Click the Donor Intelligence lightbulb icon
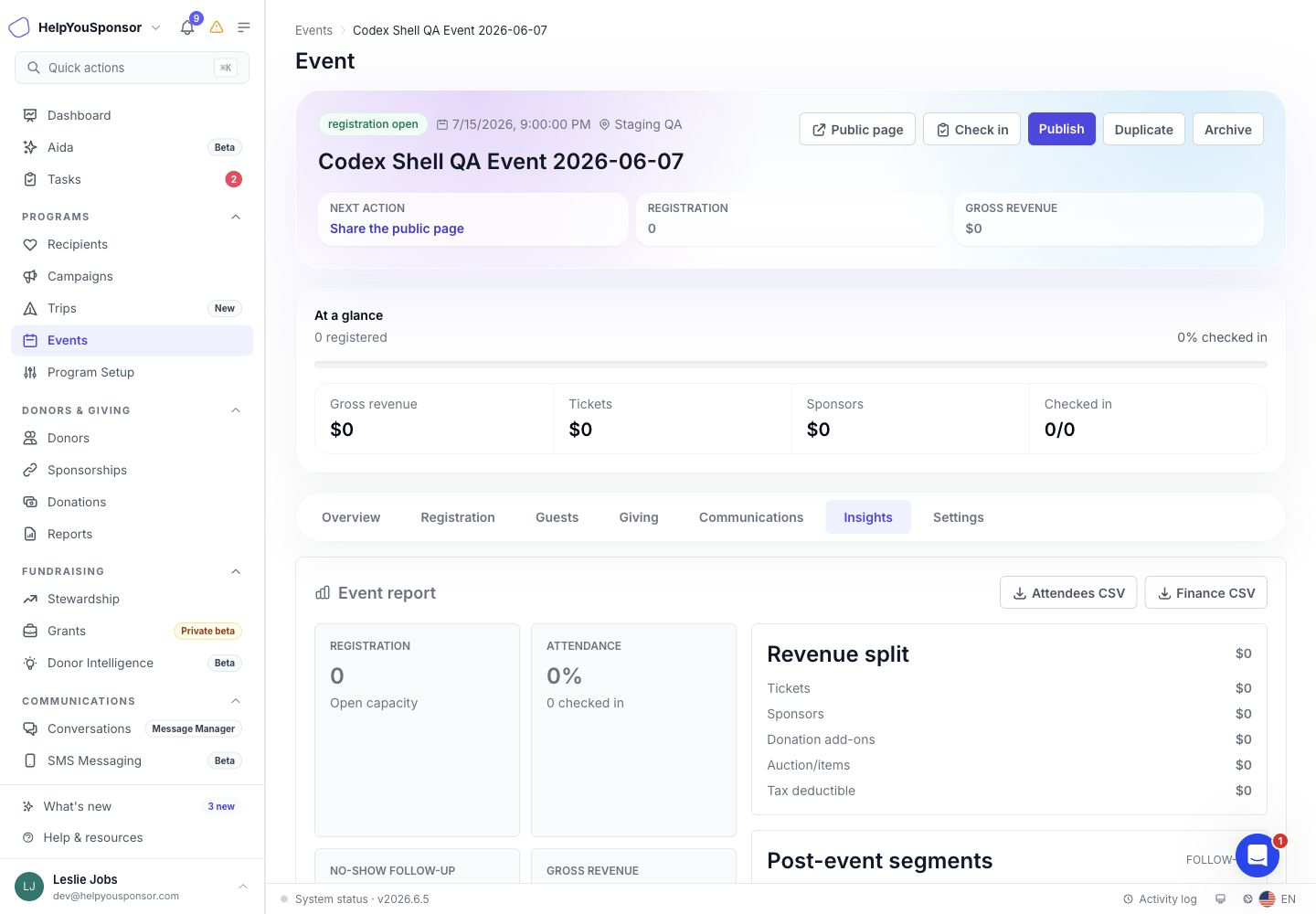Viewport: 1316px width, 914px height. coord(30,663)
